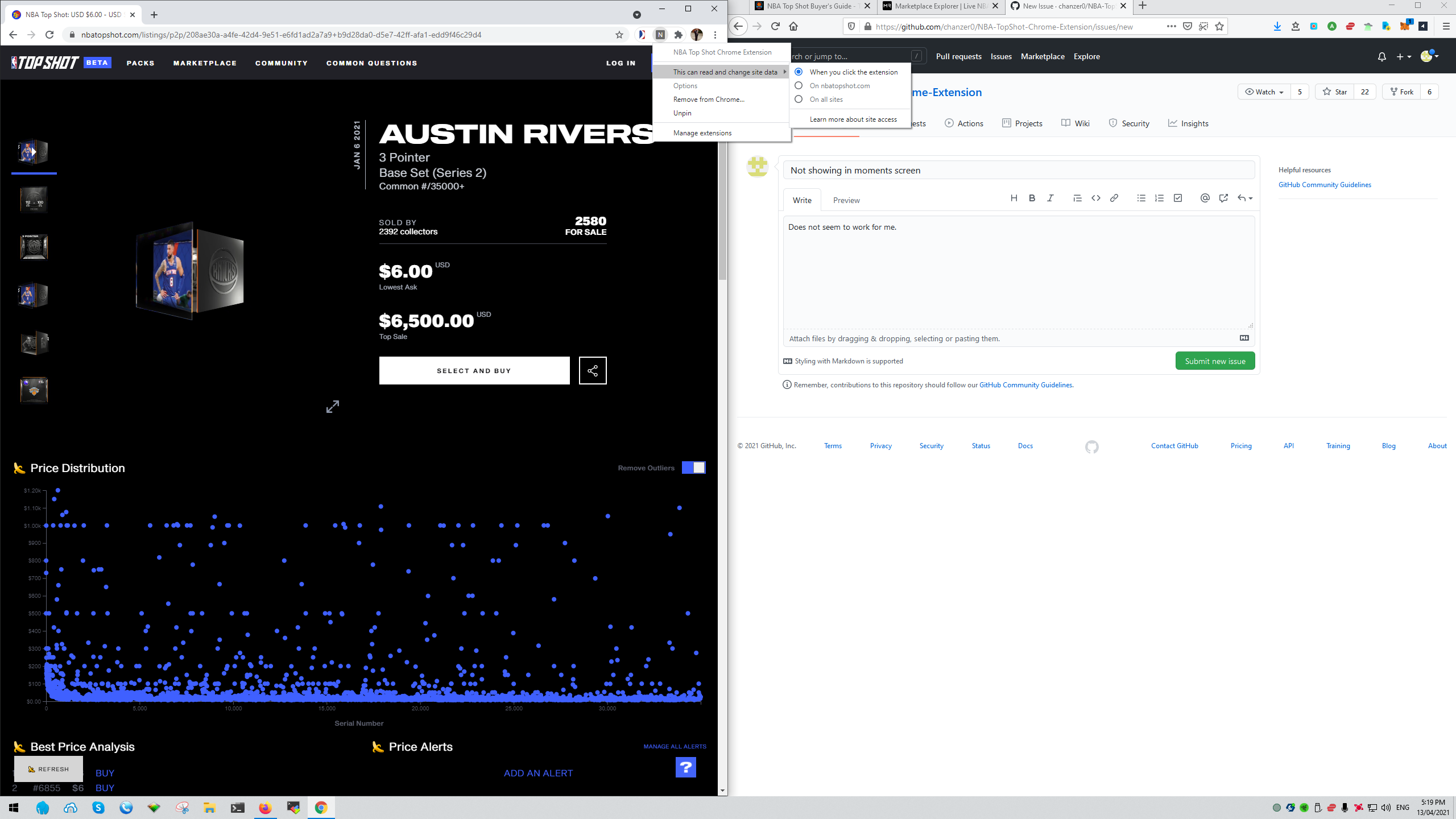Open GitHub Community Guidelines in Helpful resources
Image resolution: width=1456 pixels, height=819 pixels.
click(x=1325, y=184)
